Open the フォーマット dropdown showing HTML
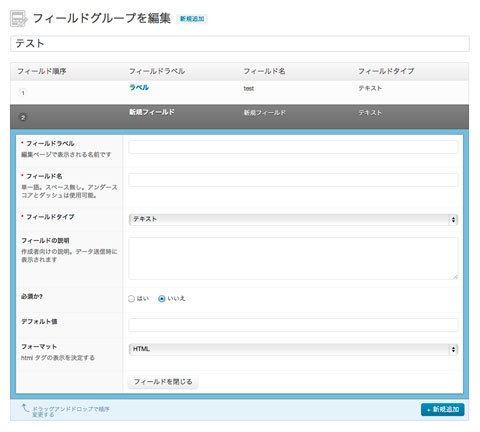 click(x=293, y=349)
